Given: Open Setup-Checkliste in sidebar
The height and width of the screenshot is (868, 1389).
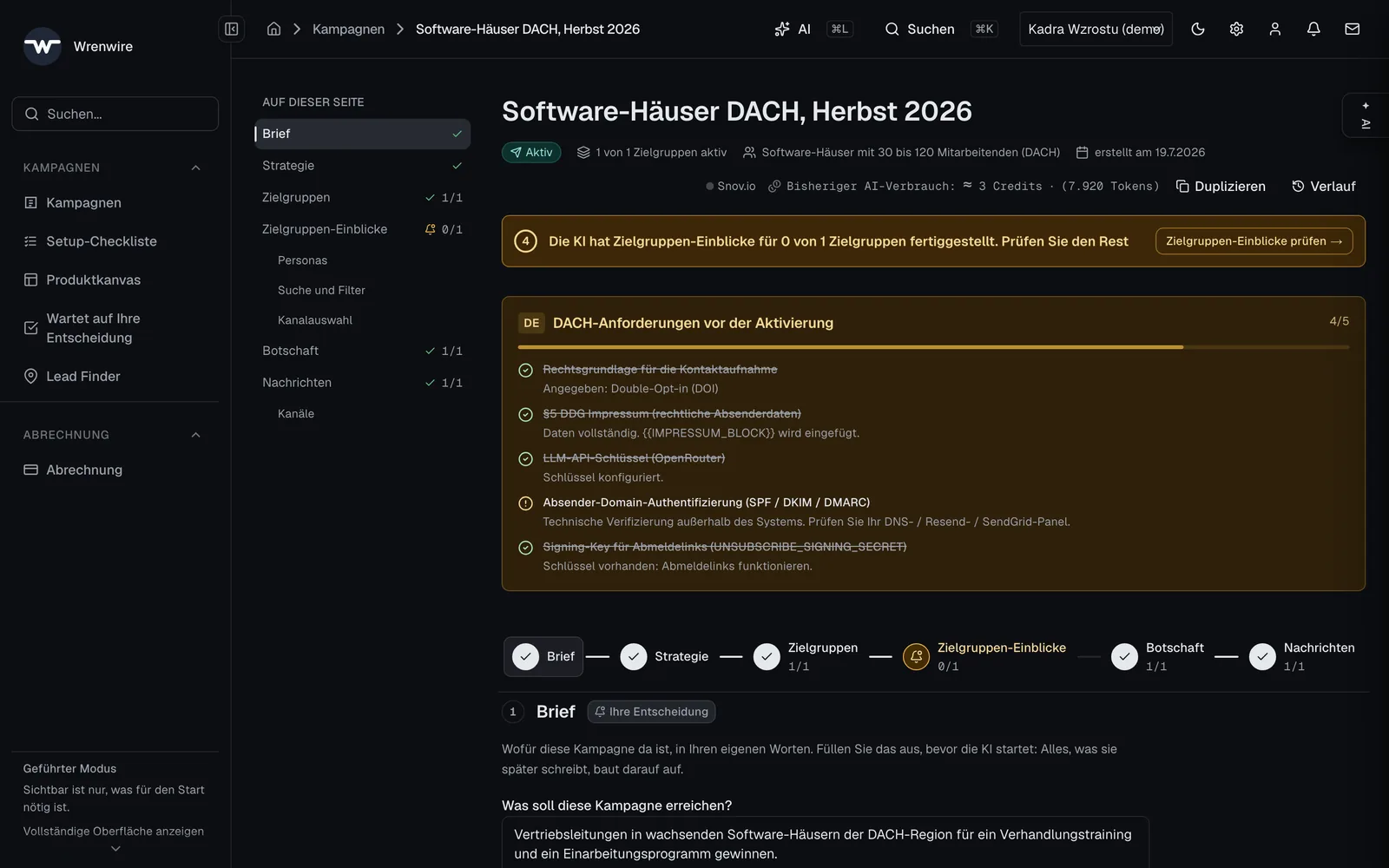Looking at the screenshot, I should pyautogui.click(x=115, y=241).
